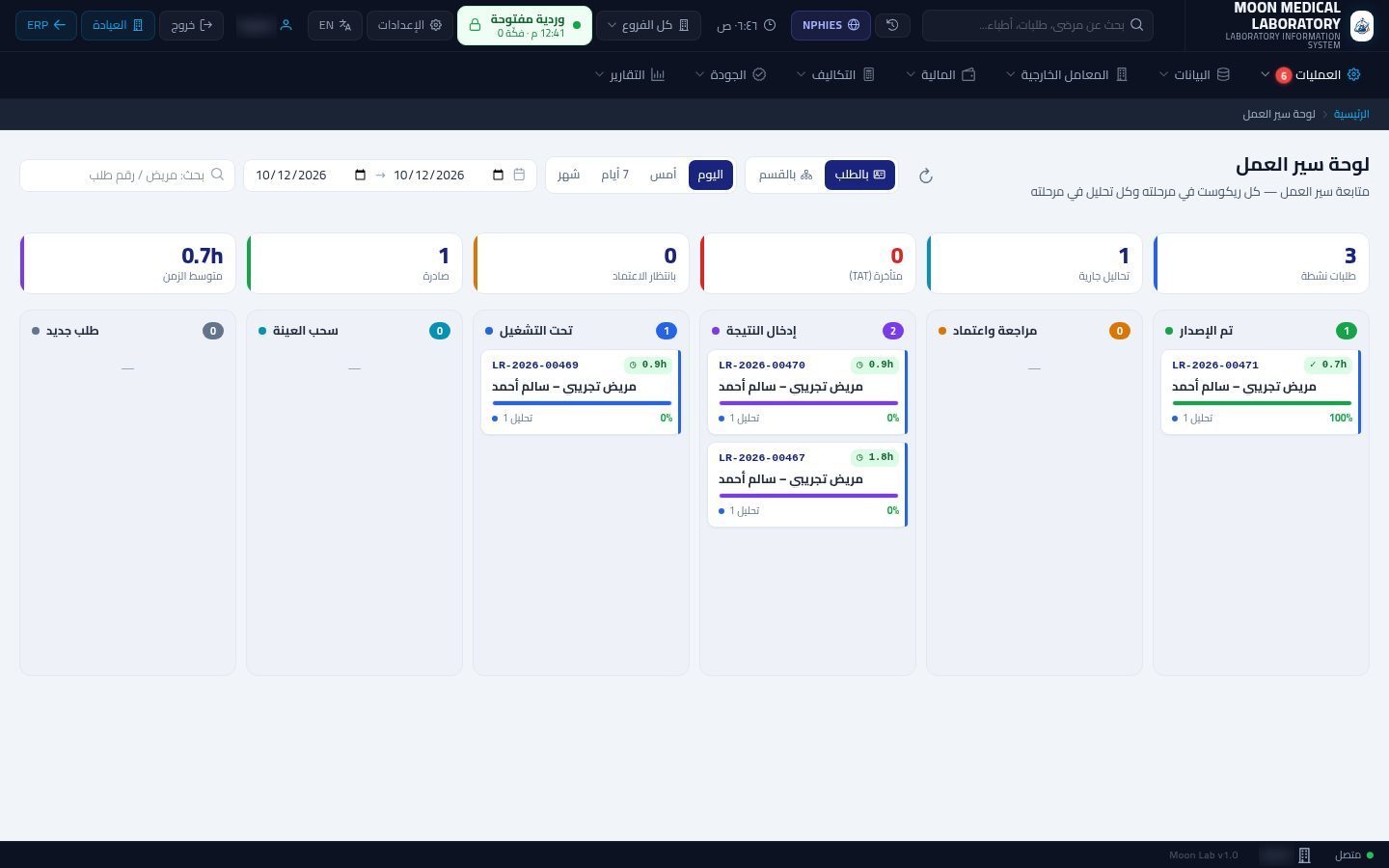Open request card LR-2026-00469

pyautogui.click(x=581, y=392)
